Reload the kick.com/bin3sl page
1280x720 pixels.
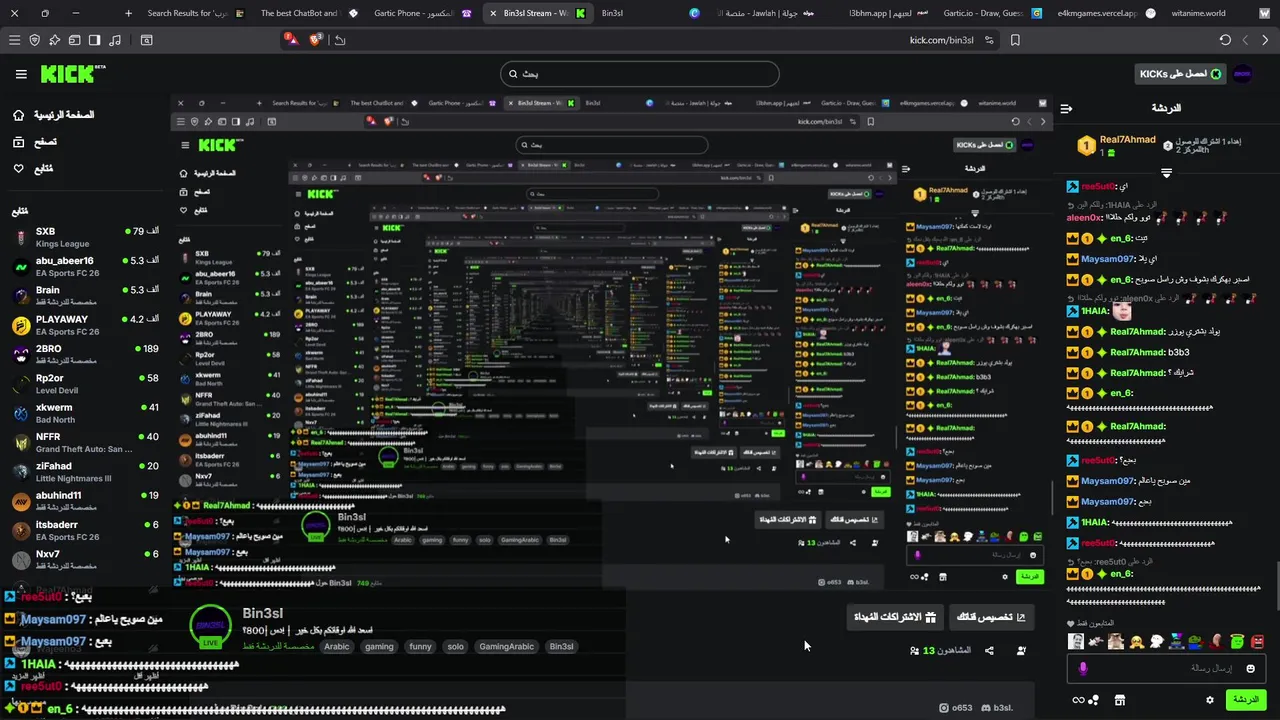click(x=1225, y=40)
